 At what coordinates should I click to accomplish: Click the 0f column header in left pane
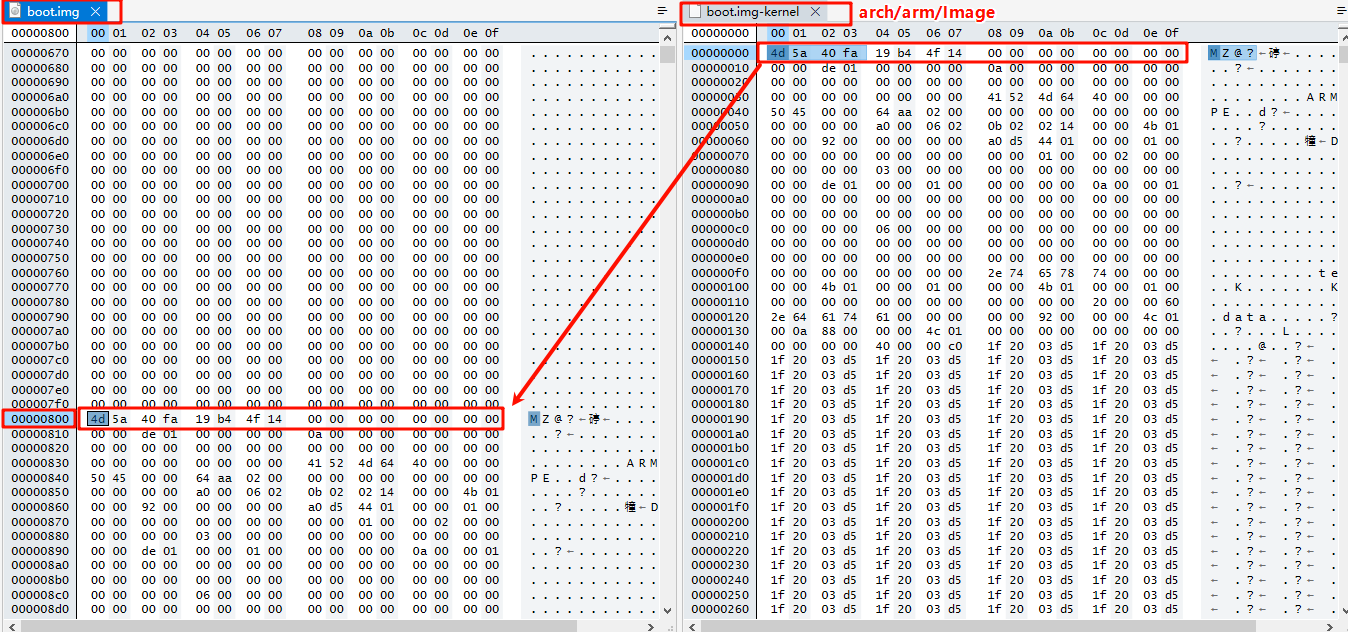click(x=491, y=33)
